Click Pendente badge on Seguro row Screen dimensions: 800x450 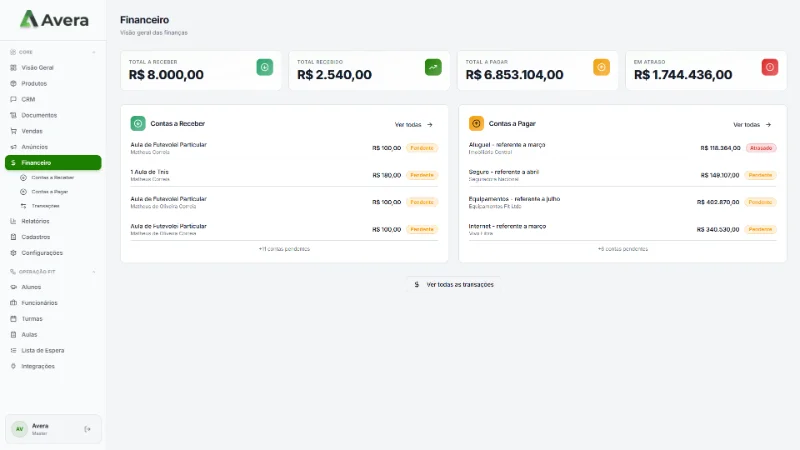pyautogui.click(x=760, y=175)
